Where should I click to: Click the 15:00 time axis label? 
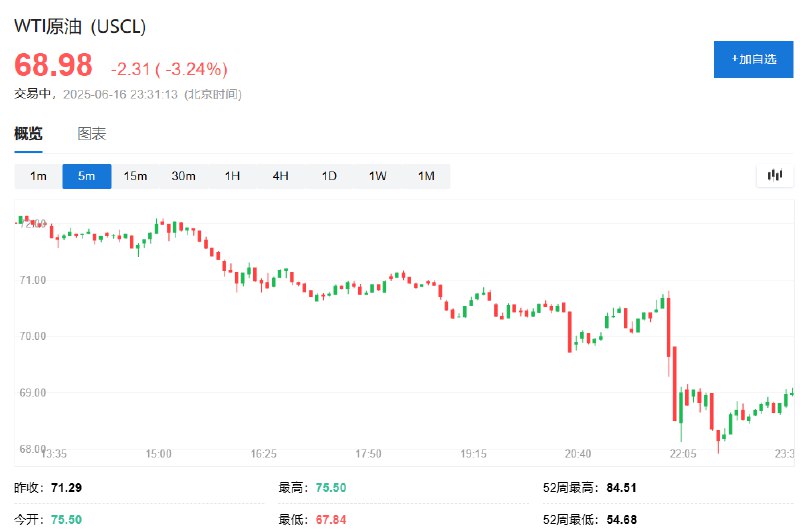point(159,454)
